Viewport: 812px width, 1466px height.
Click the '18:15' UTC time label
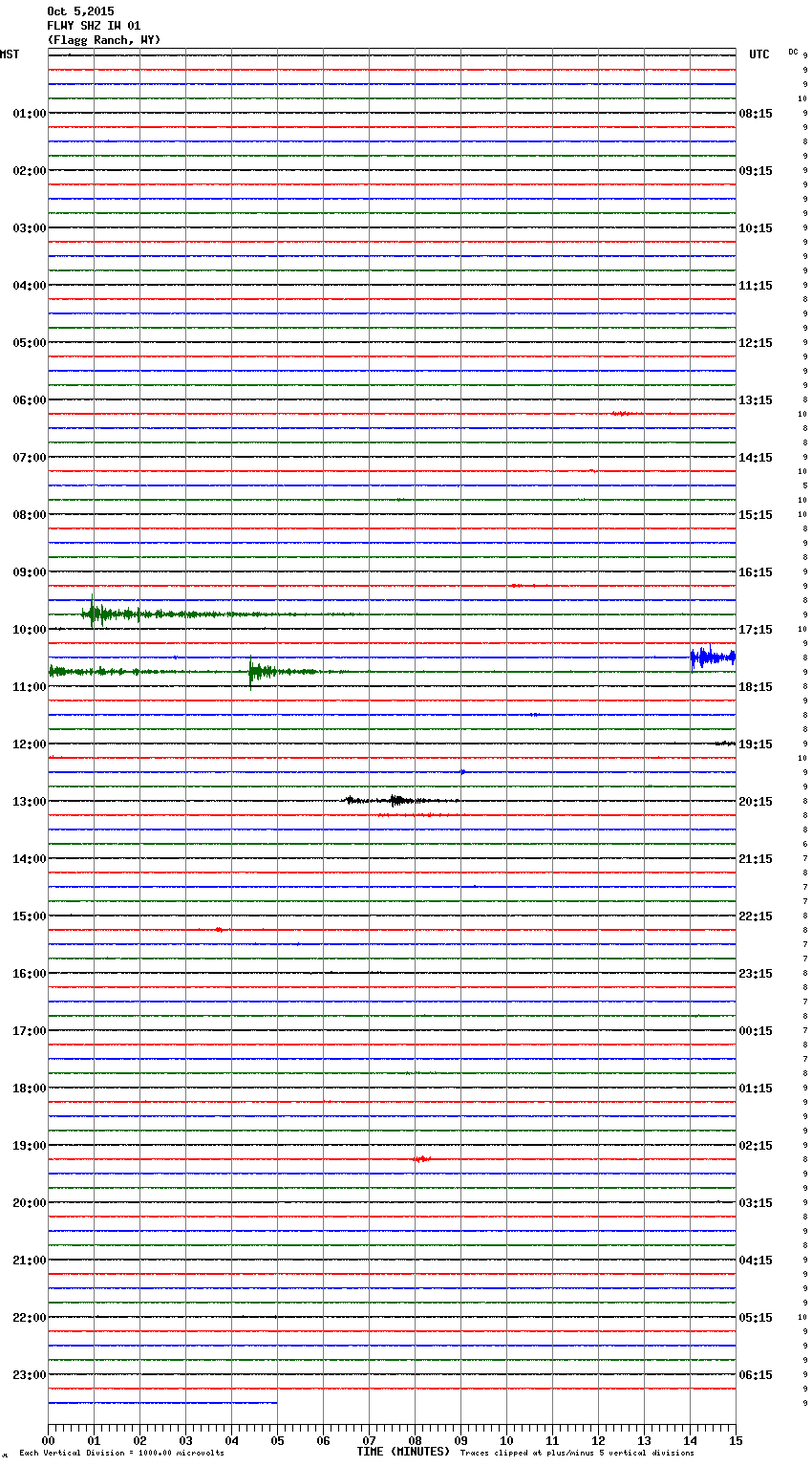tap(756, 687)
